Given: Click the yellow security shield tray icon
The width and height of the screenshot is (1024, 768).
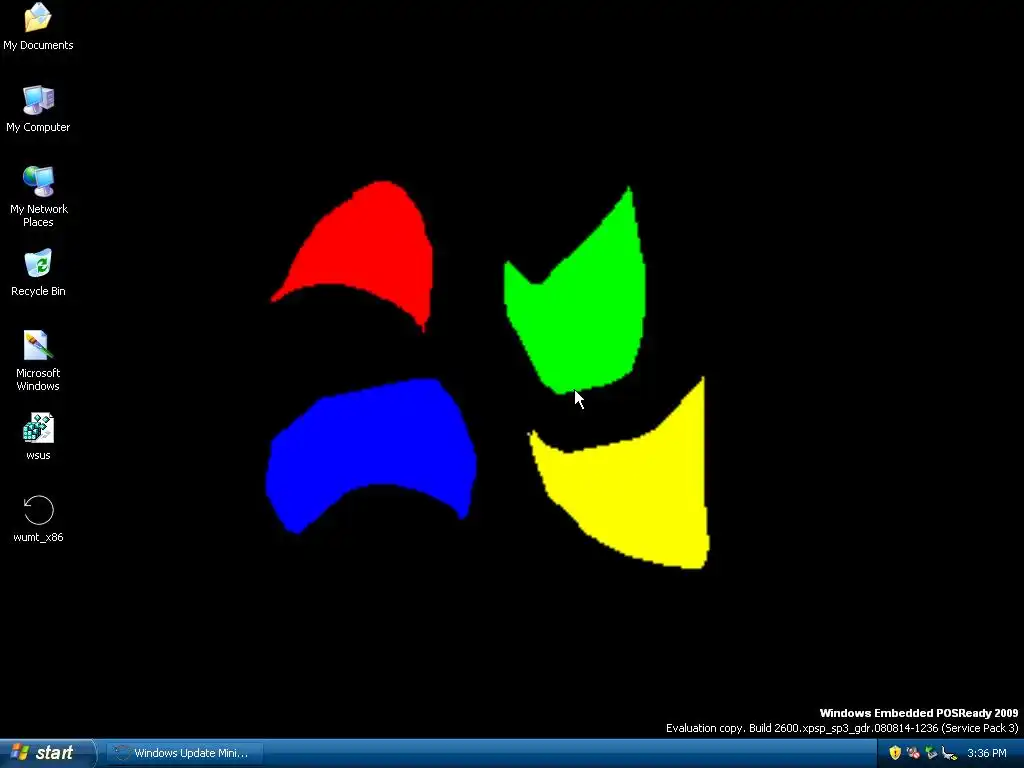Looking at the screenshot, I should [895, 753].
